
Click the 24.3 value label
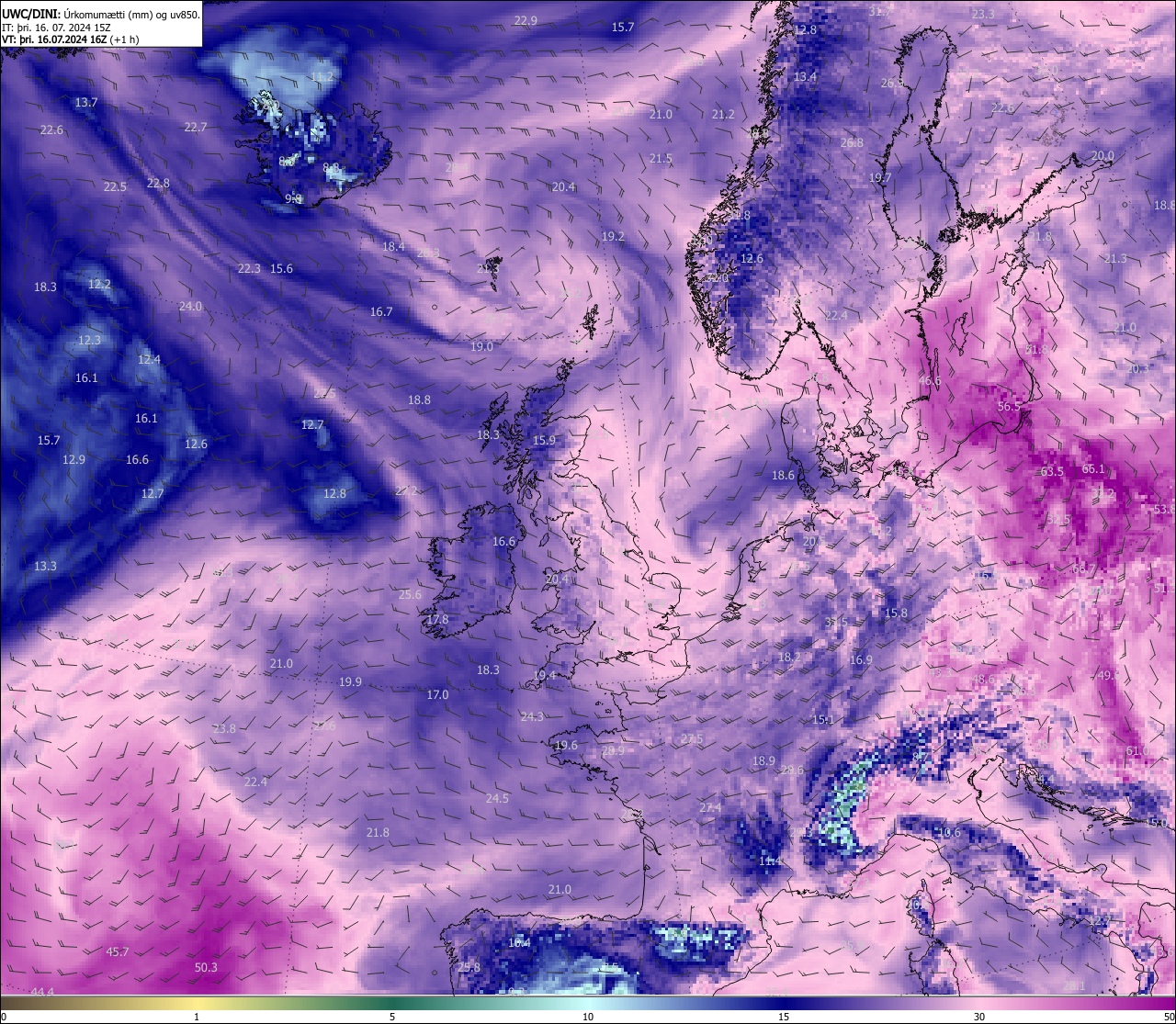click(x=532, y=716)
